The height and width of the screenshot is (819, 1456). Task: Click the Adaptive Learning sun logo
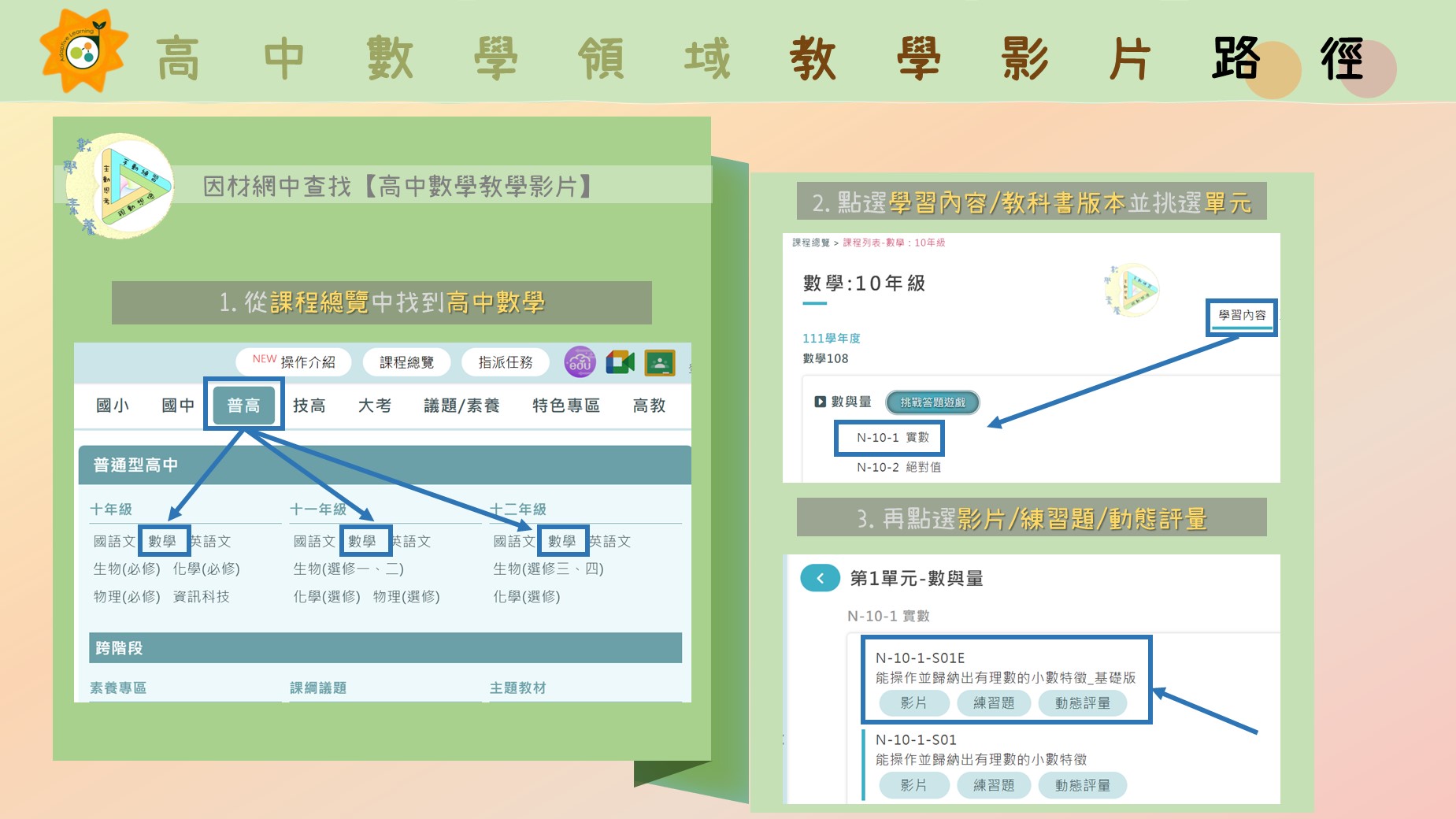click(83, 51)
